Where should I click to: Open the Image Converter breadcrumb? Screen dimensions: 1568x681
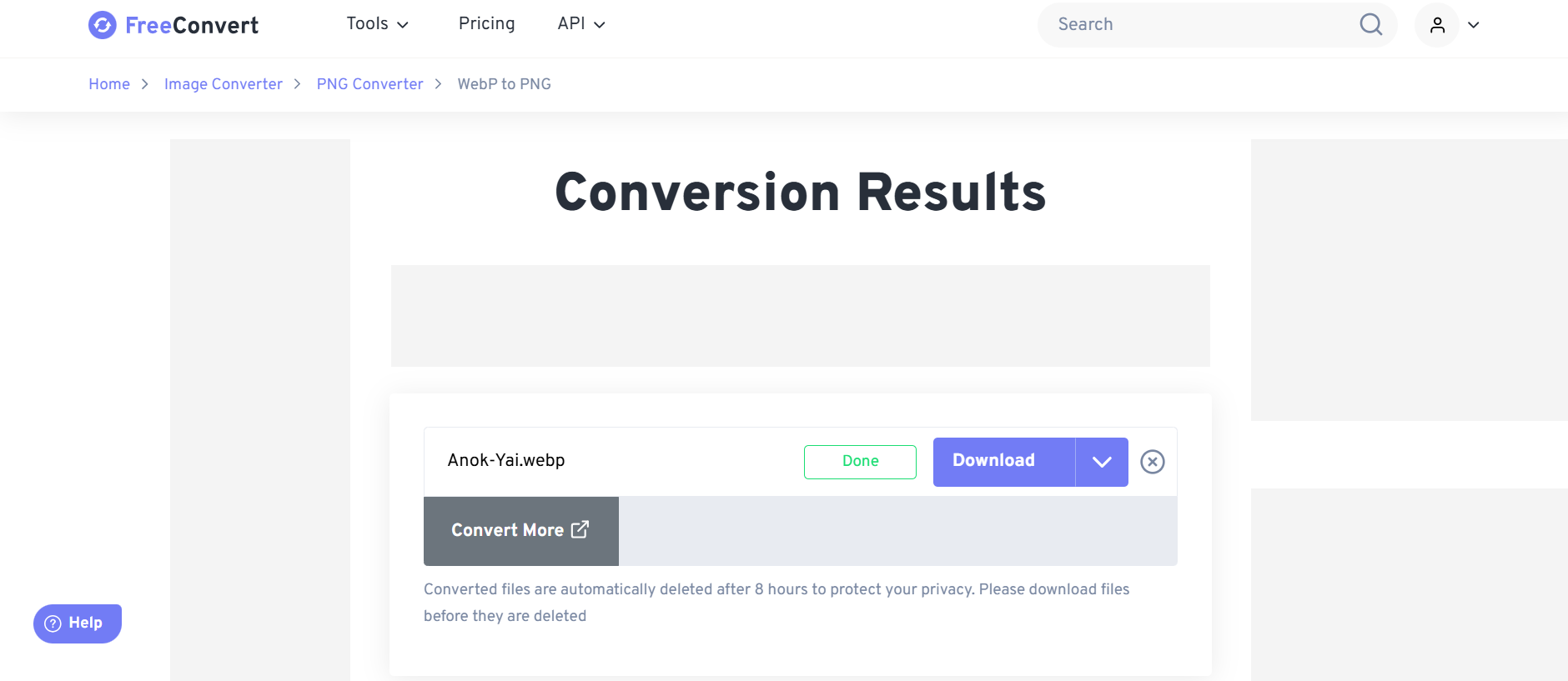pos(223,84)
